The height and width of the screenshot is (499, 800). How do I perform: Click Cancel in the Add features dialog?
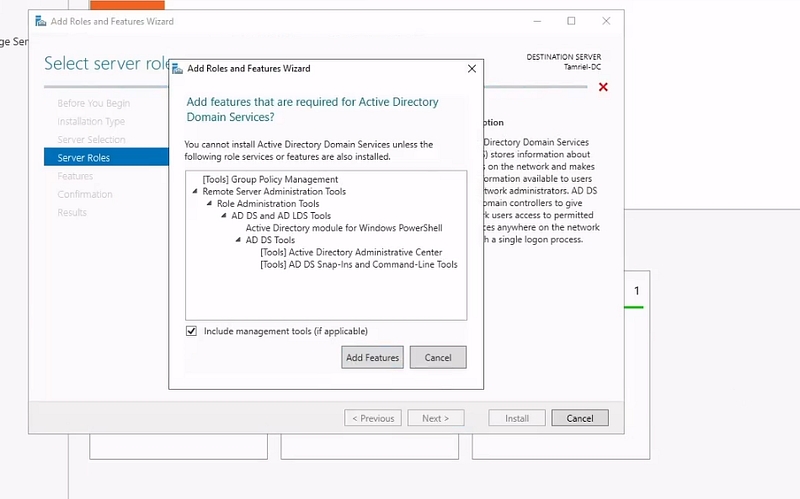[x=438, y=358]
